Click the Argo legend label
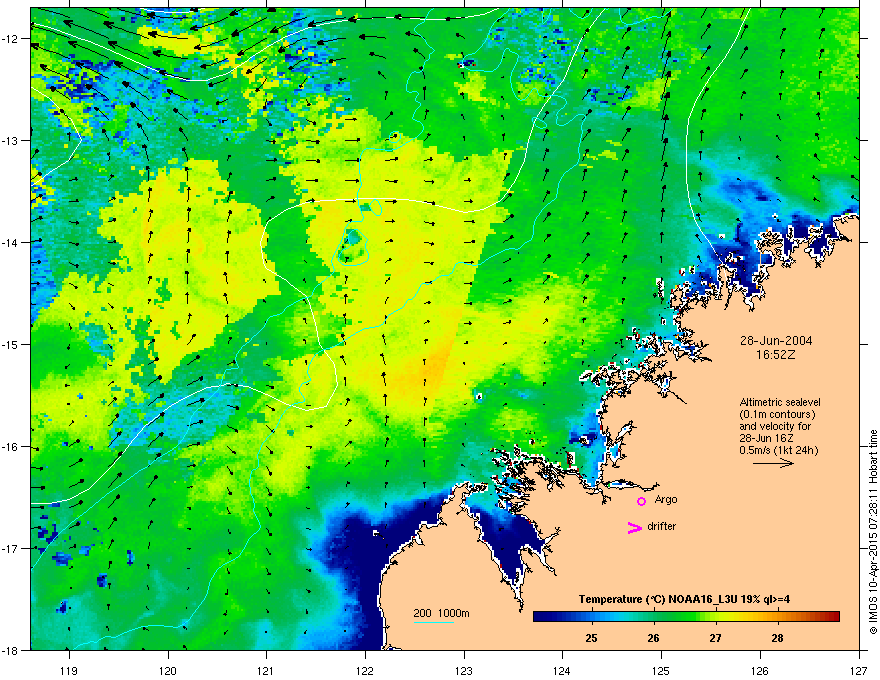 pyautogui.click(x=666, y=499)
